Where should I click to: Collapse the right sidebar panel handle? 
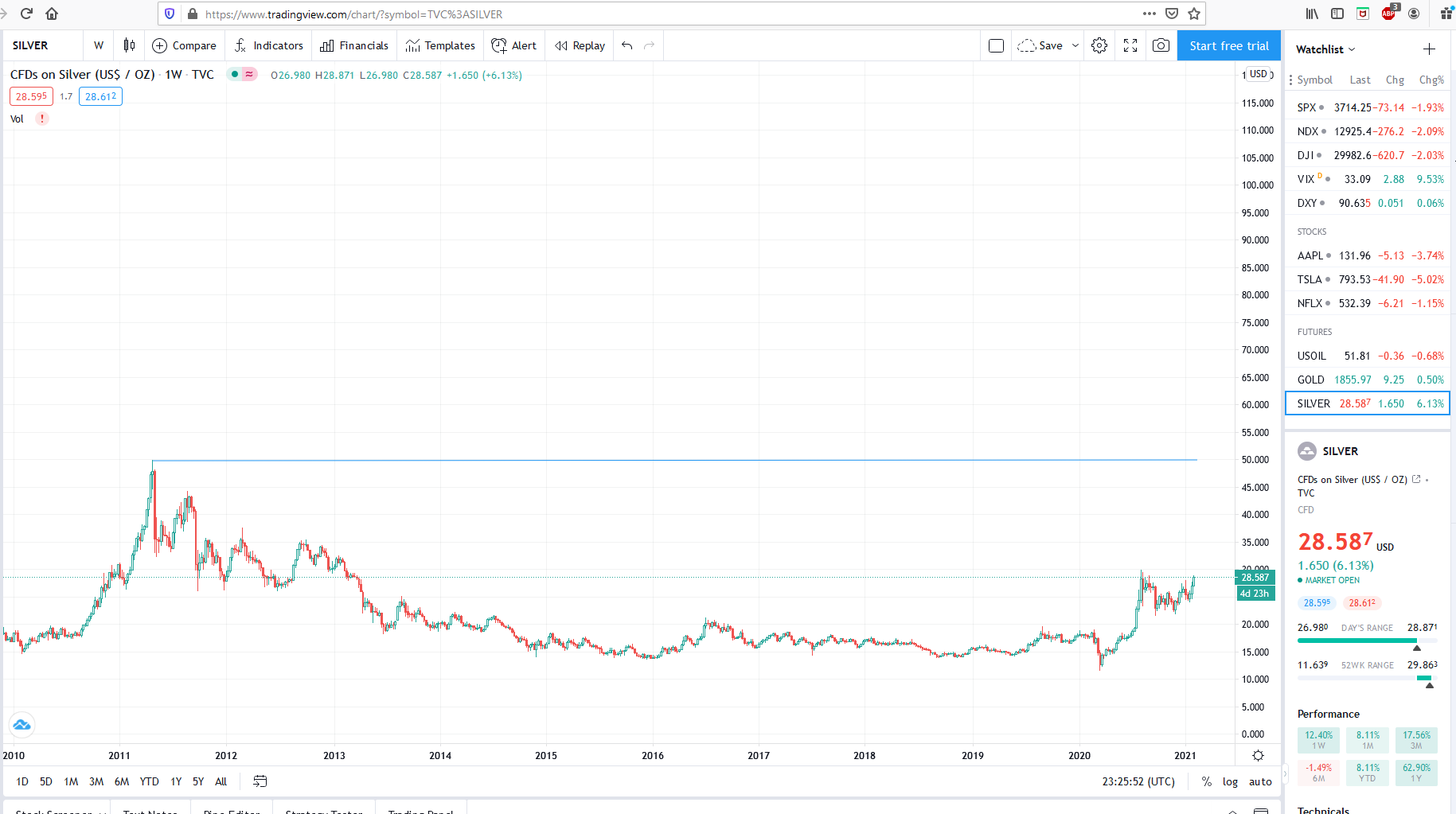[x=1285, y=773]
